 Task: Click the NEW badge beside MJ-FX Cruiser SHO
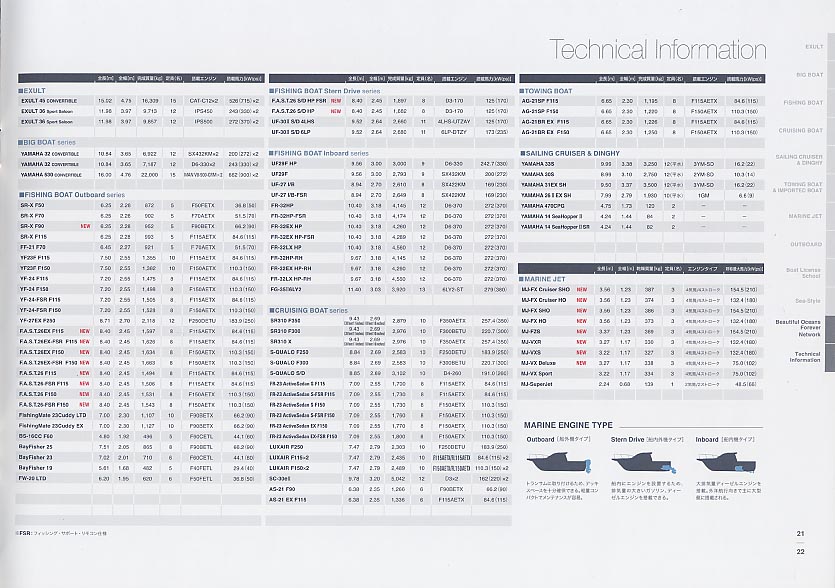(x=582, y=289)
